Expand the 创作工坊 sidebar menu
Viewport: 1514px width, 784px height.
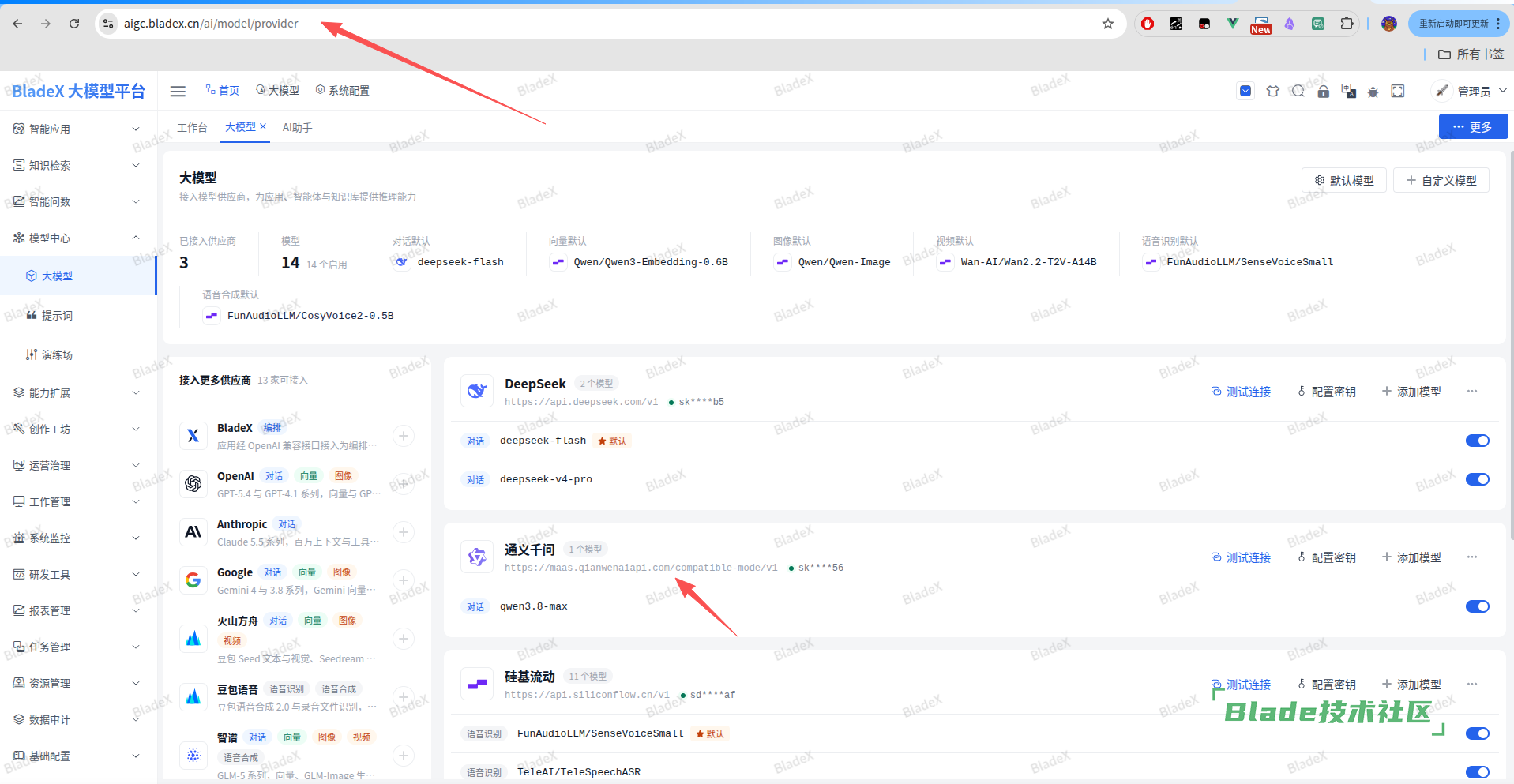point(78,429)
